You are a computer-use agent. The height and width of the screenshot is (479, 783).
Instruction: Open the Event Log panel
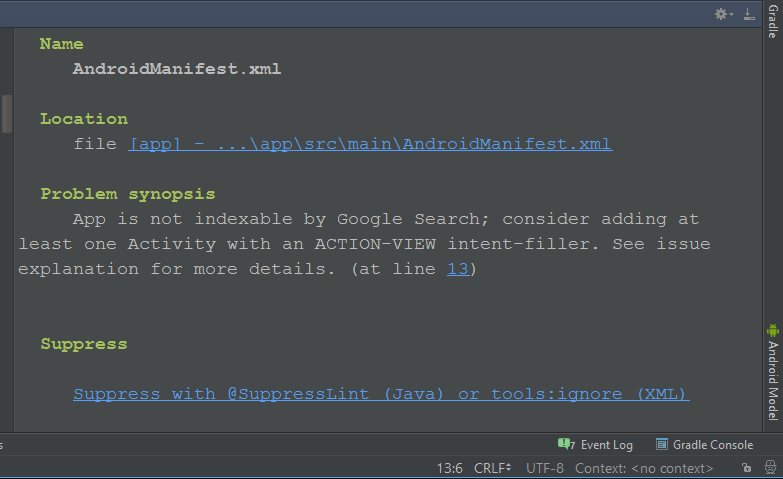tap(595, 445)
